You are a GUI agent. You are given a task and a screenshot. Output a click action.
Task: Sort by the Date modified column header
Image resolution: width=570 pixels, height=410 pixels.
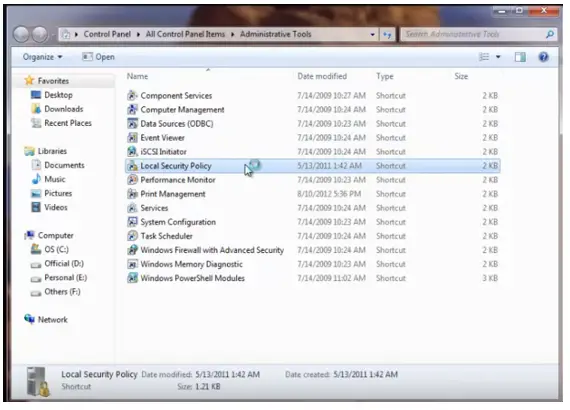(x=322, y=76)
